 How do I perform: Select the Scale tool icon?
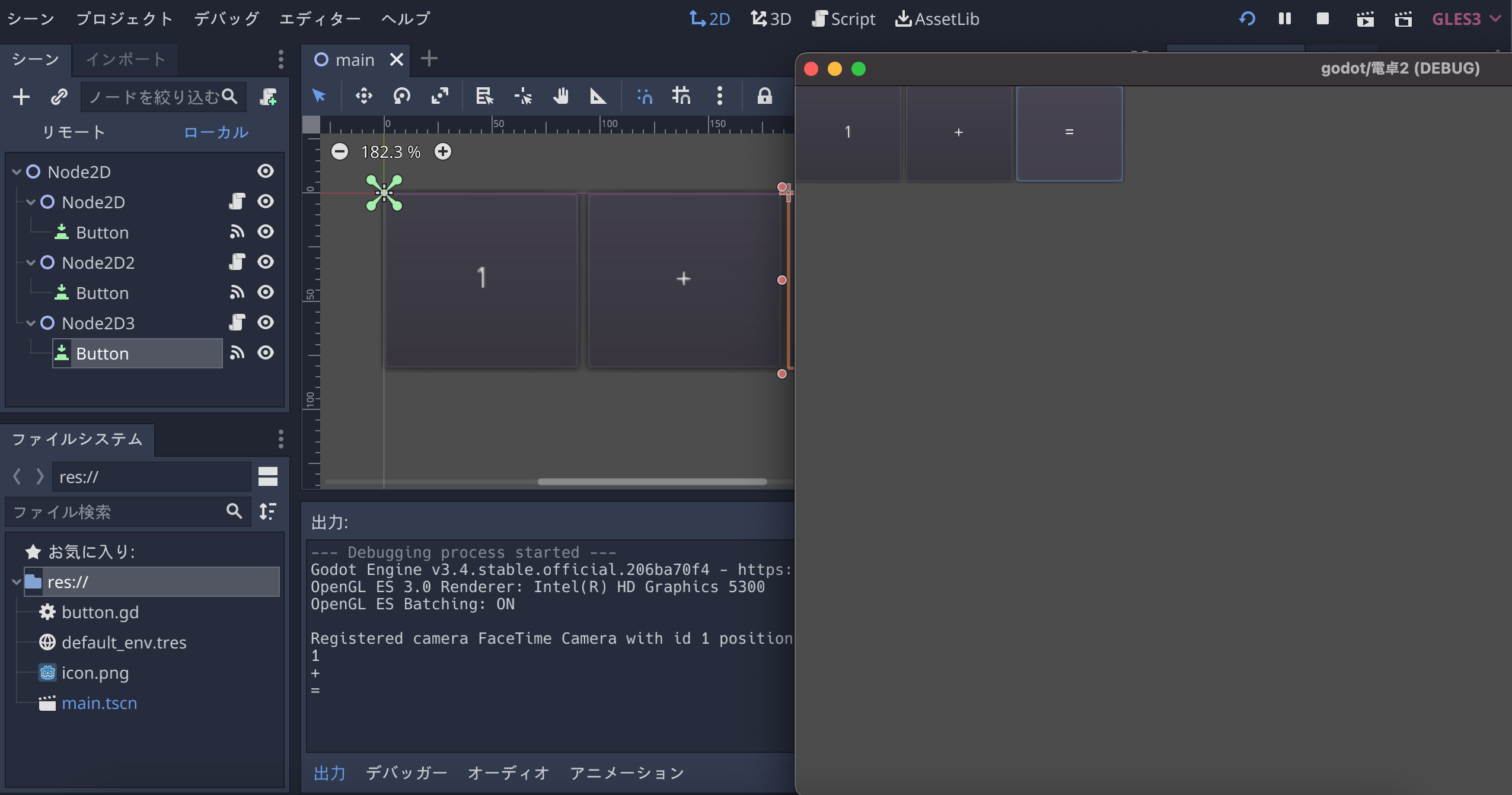[x=439, y=96]
